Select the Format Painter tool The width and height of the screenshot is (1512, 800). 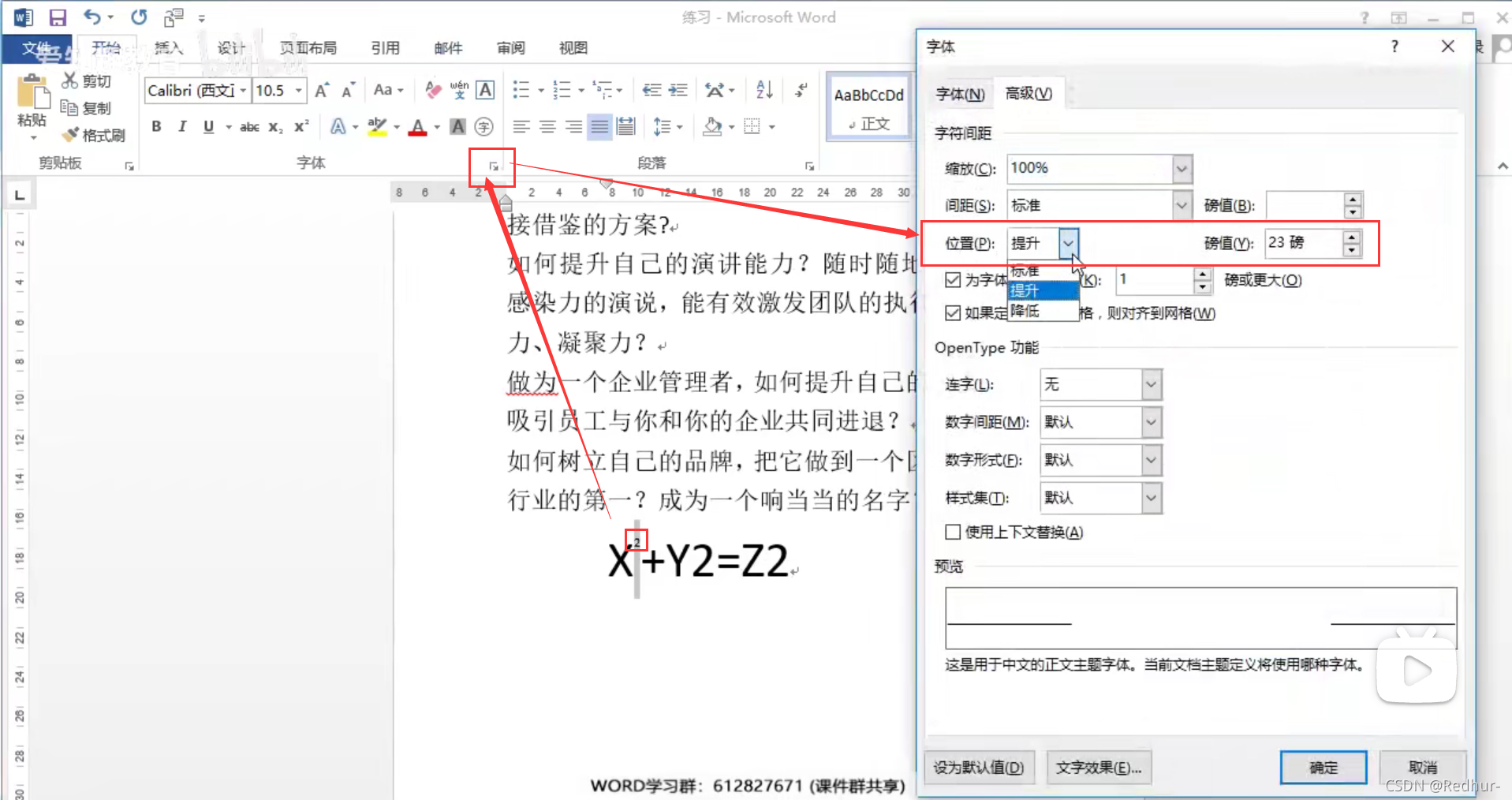[x=93, y=134]
